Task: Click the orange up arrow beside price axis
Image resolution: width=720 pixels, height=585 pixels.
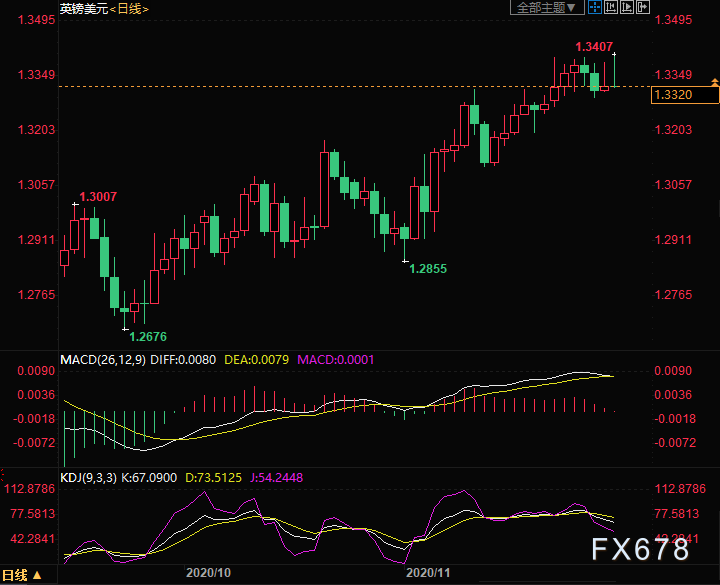Action: (x=714, y=81)
